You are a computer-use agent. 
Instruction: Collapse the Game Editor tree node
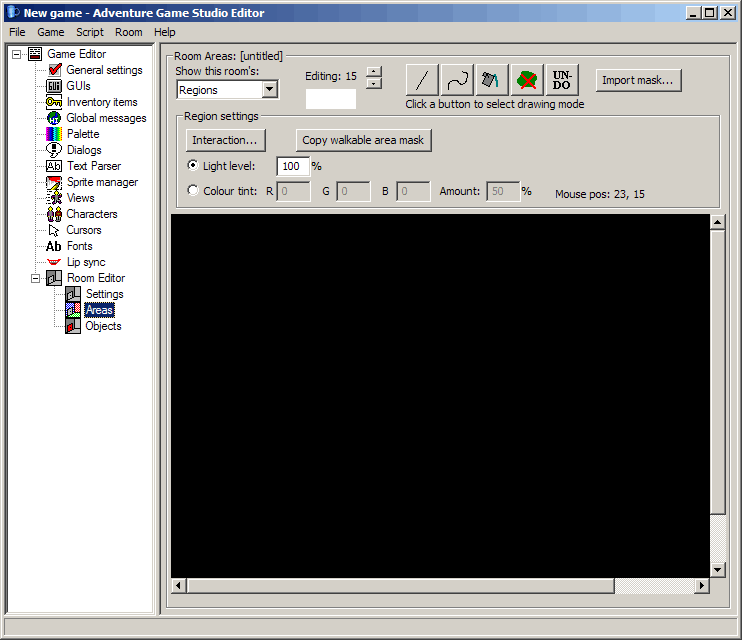(17, 54)
